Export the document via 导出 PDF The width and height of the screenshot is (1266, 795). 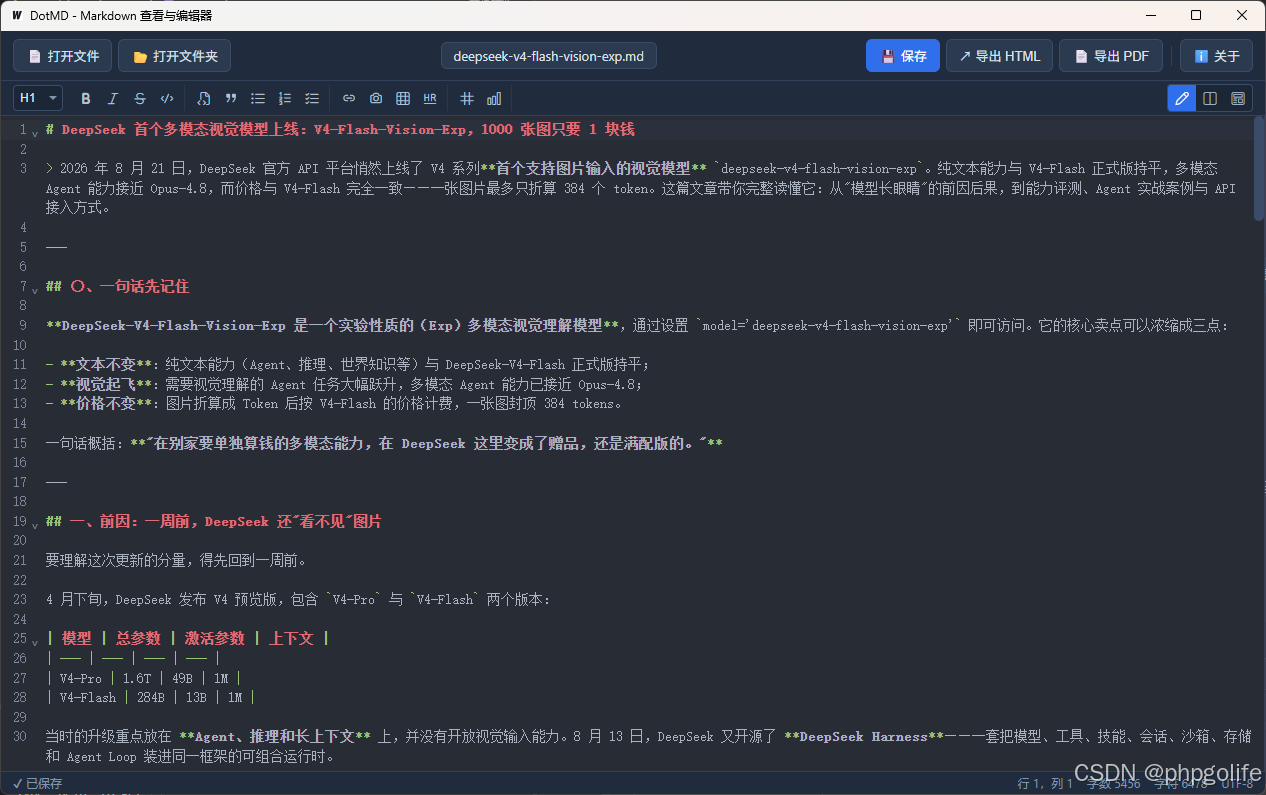coord(1111,56)
